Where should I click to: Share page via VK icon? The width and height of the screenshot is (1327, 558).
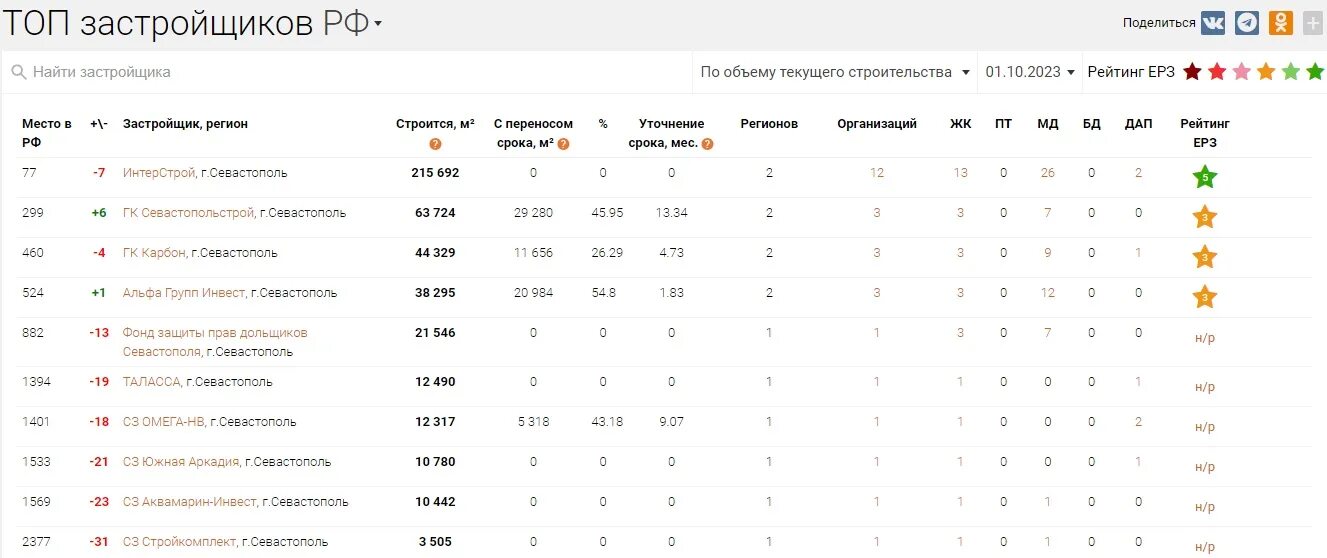pyautogui.click(x=1213, y=23)
